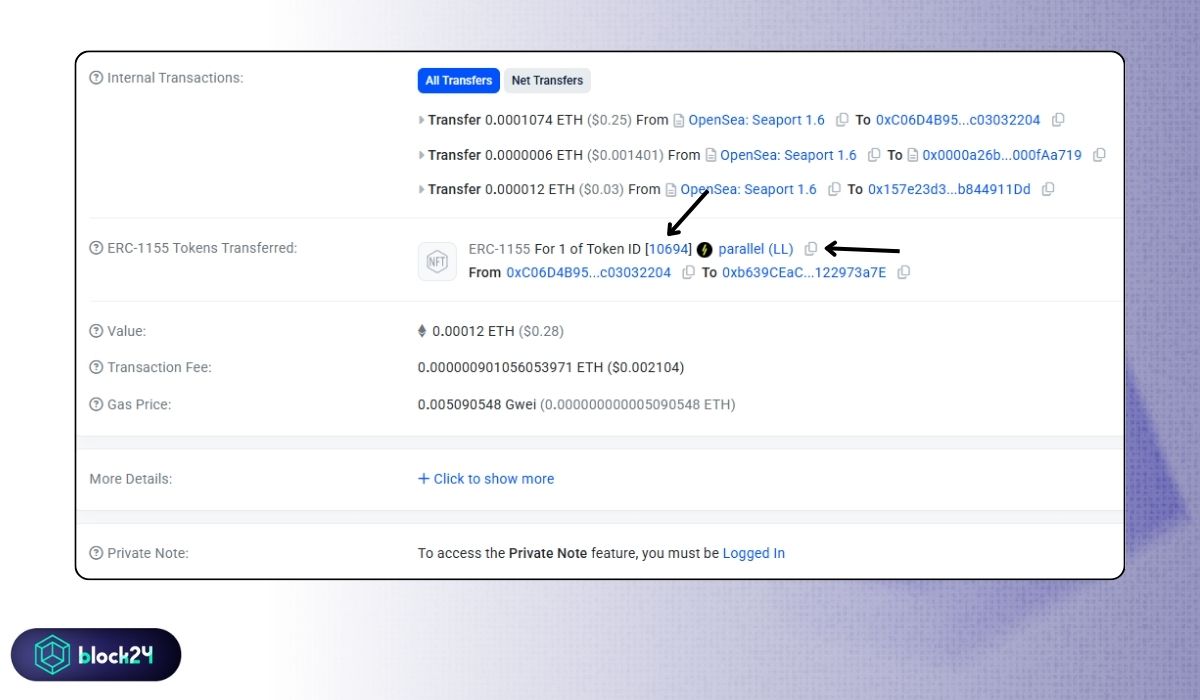Copy address 0x157e23d3...b844911Dd
Image resolution: width=1200 pixels, height=700 pixels.
pyautogui.click(x=1048, y=189)
